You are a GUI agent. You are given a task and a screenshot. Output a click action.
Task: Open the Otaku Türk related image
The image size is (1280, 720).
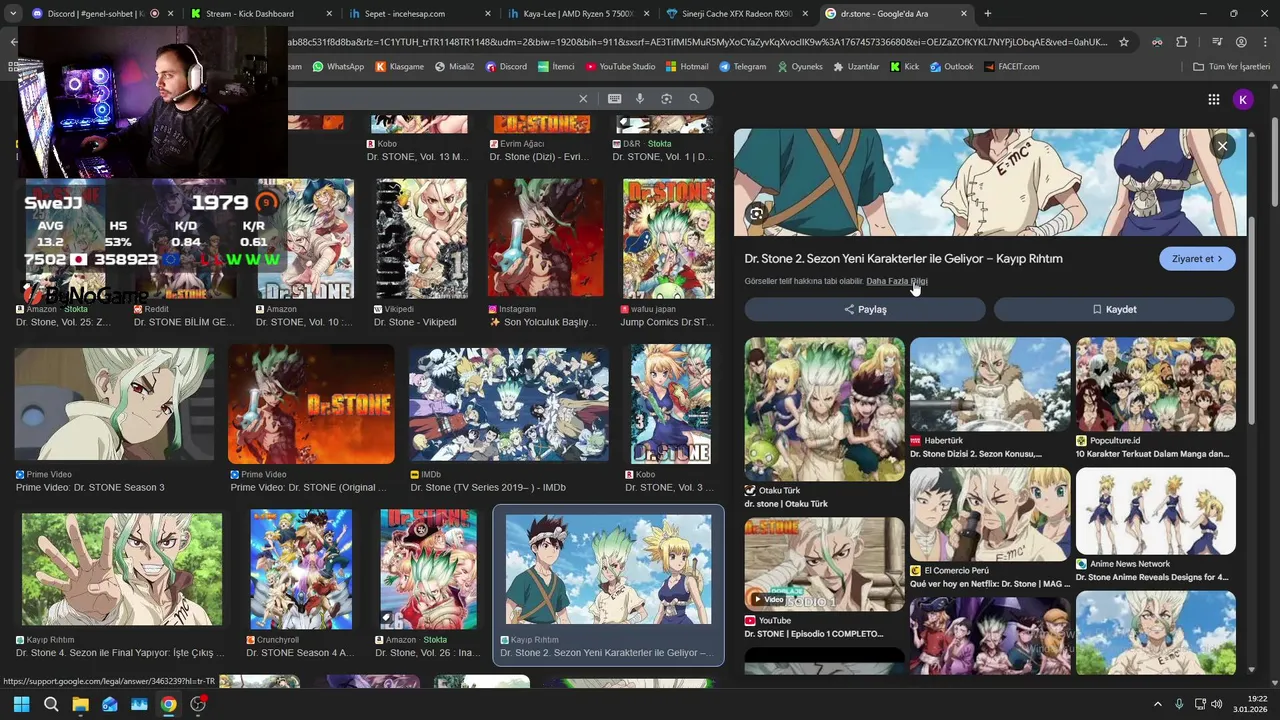[x=824, y=409]
